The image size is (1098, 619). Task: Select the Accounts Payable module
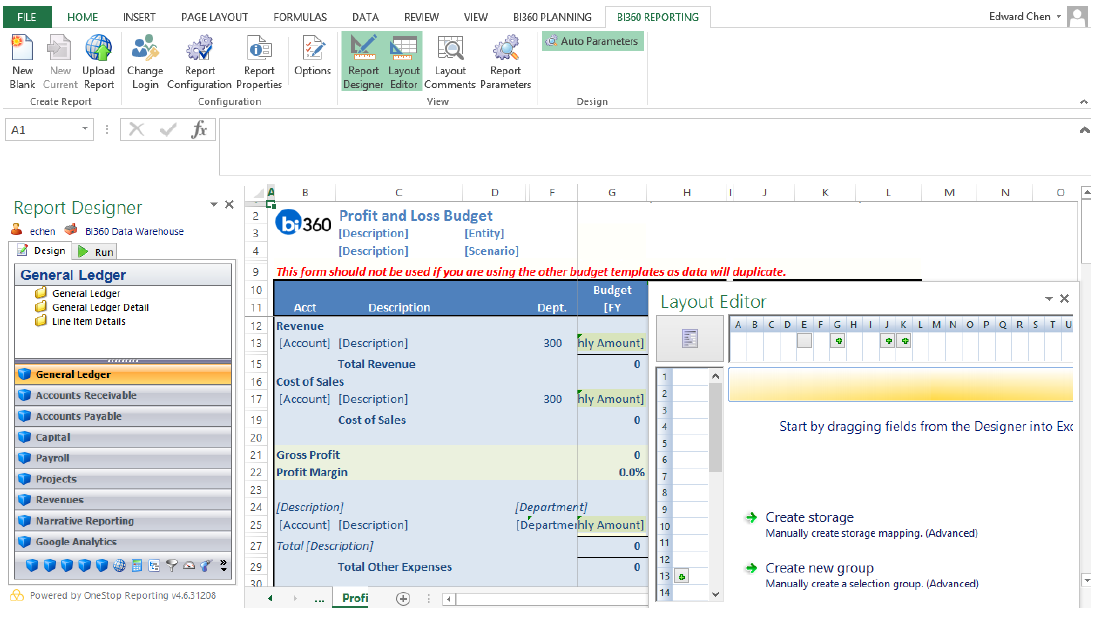coord(123,417)
